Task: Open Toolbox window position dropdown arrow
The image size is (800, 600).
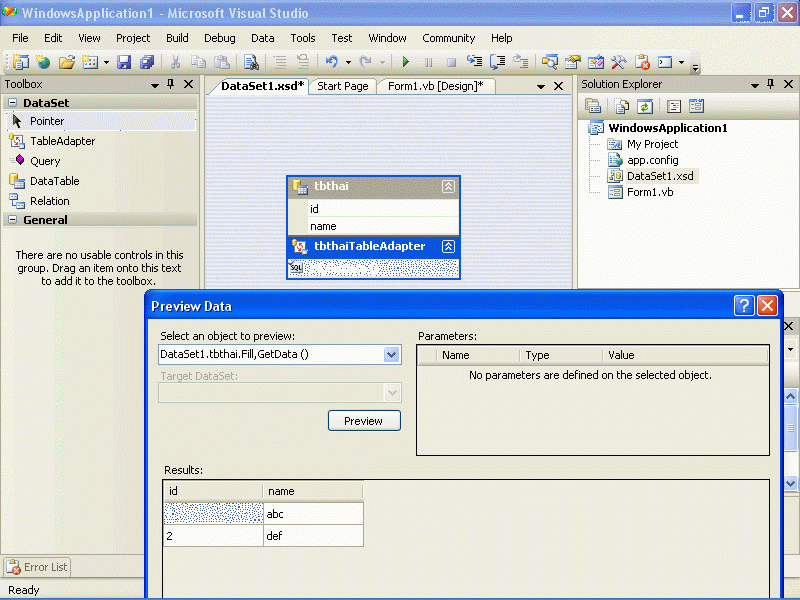Action: coord(155,85)
